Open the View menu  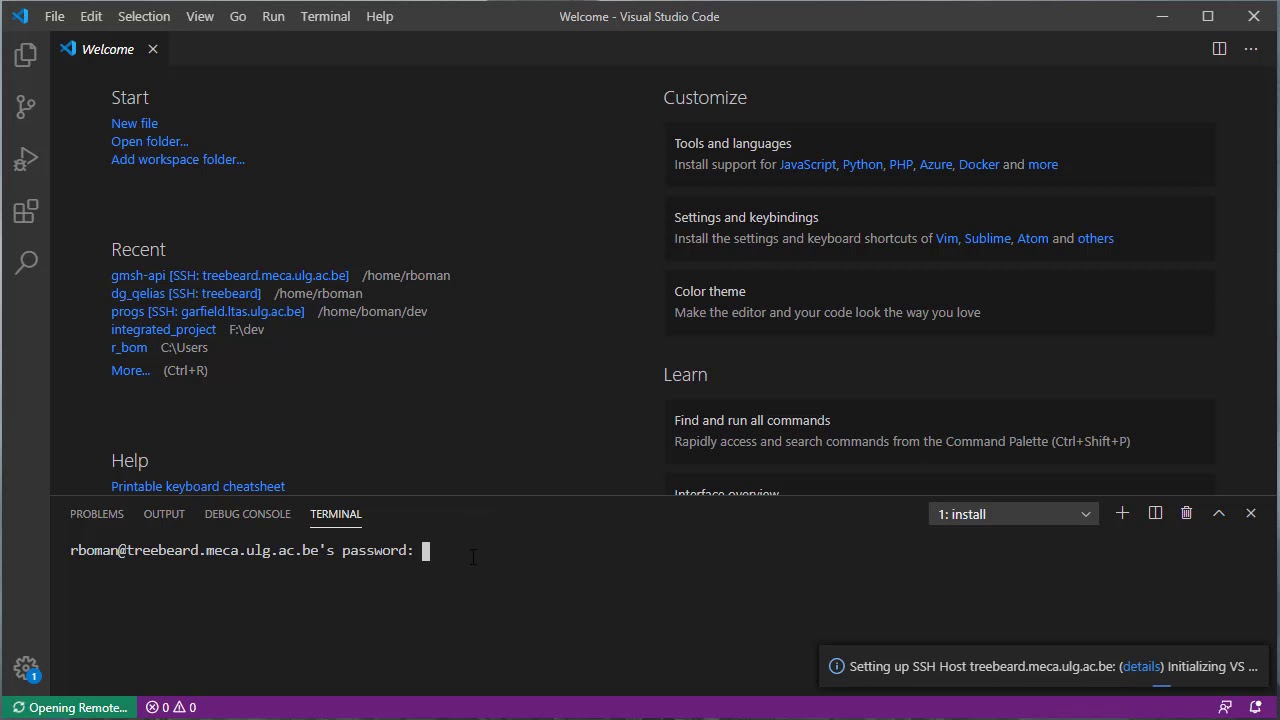tap(200, 16)
